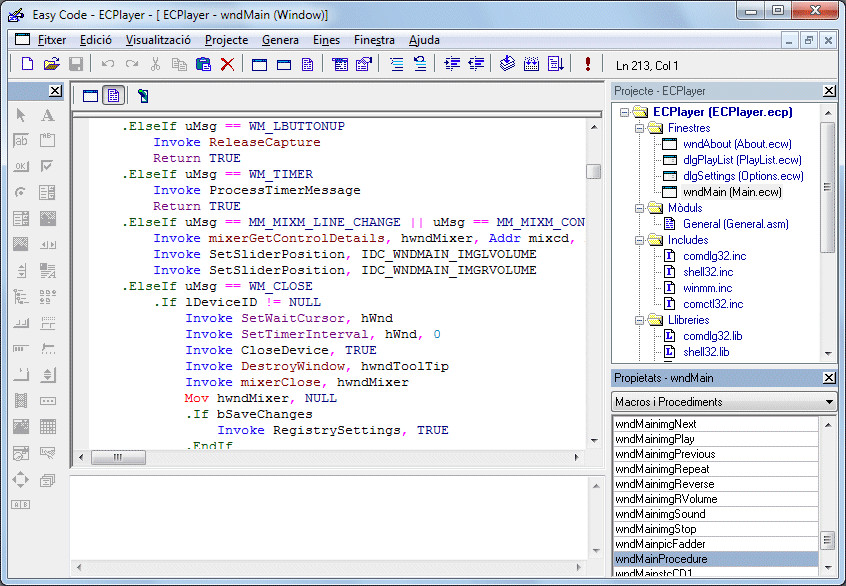846x586 pixels.
Task: Close the toolbox panel
Action: coord(55,91)
